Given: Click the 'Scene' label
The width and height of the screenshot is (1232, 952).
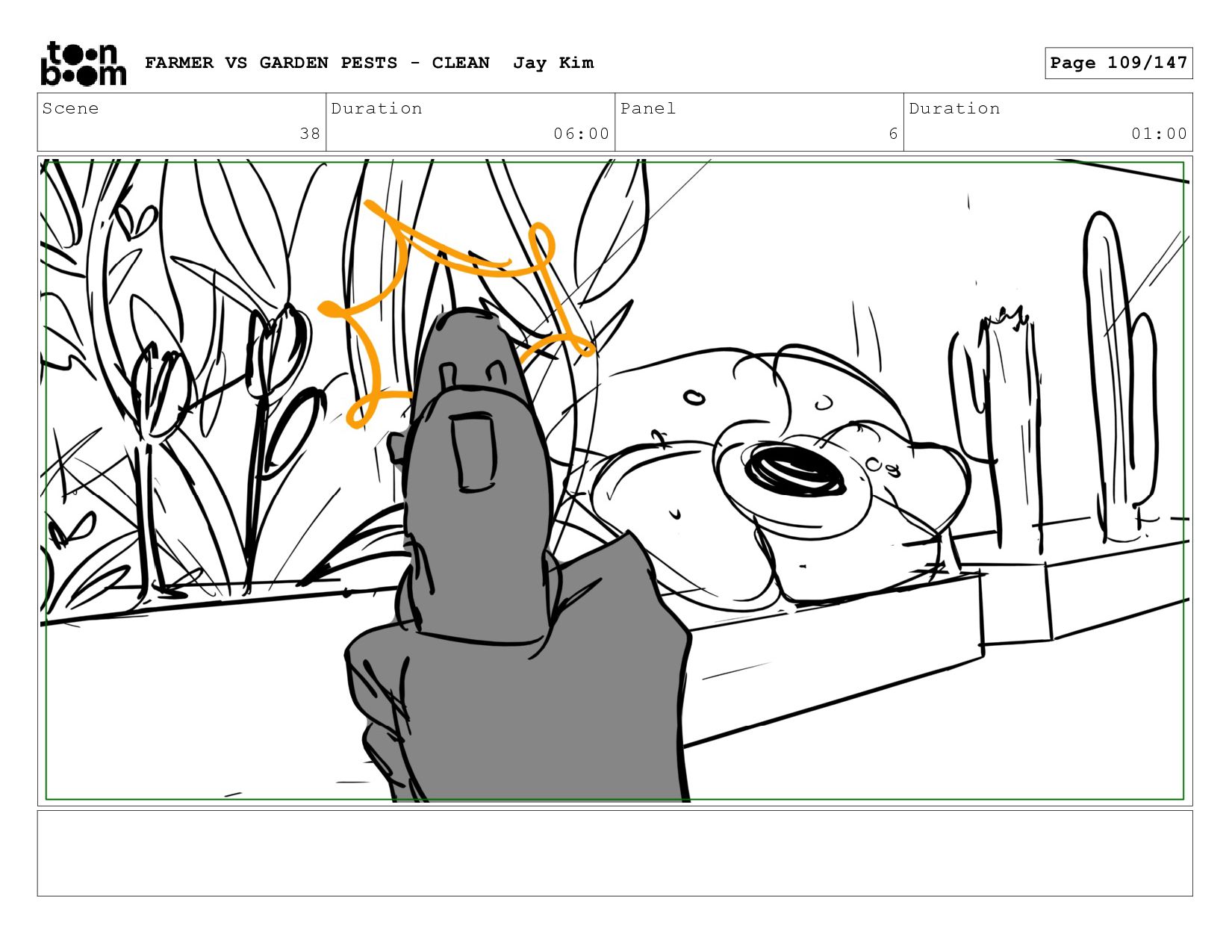Looking at the screenshot, I should point(70,108).
